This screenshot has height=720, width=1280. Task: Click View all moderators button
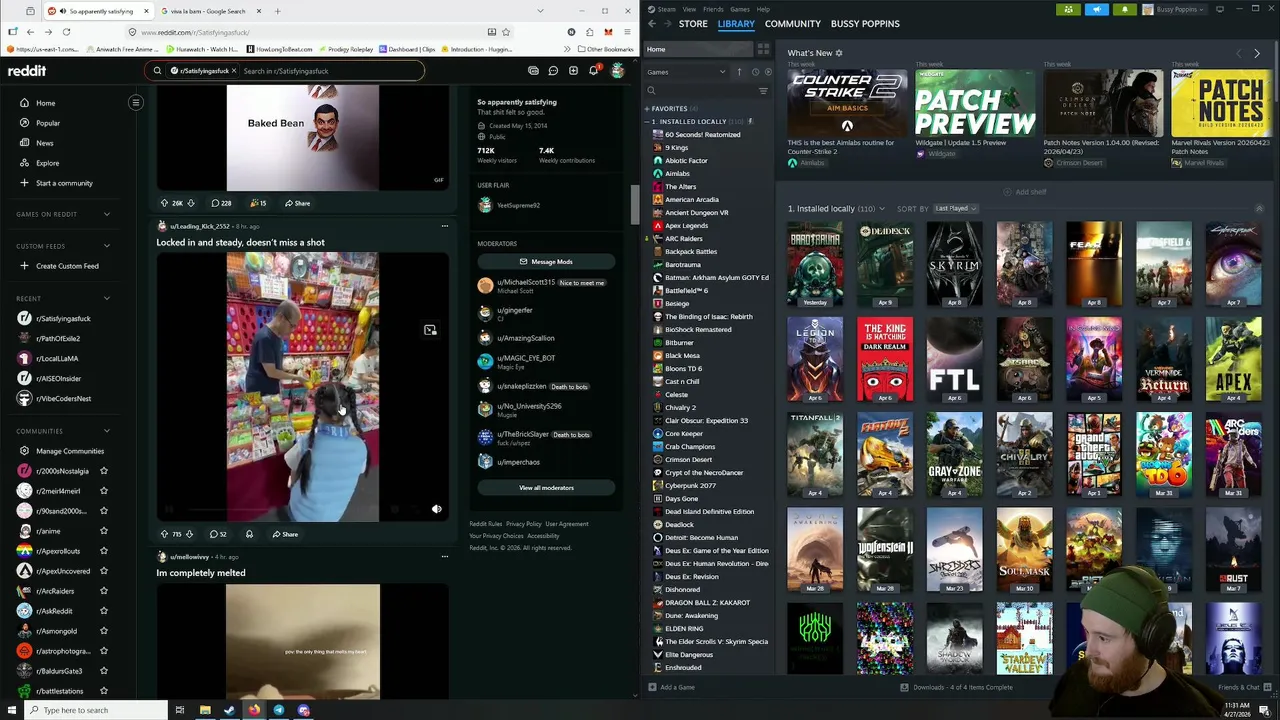[546, 488]
